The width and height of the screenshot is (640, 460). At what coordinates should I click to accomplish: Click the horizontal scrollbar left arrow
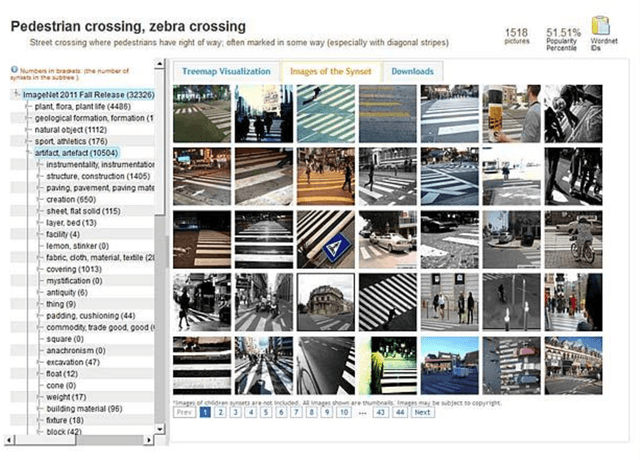point(9,440)
